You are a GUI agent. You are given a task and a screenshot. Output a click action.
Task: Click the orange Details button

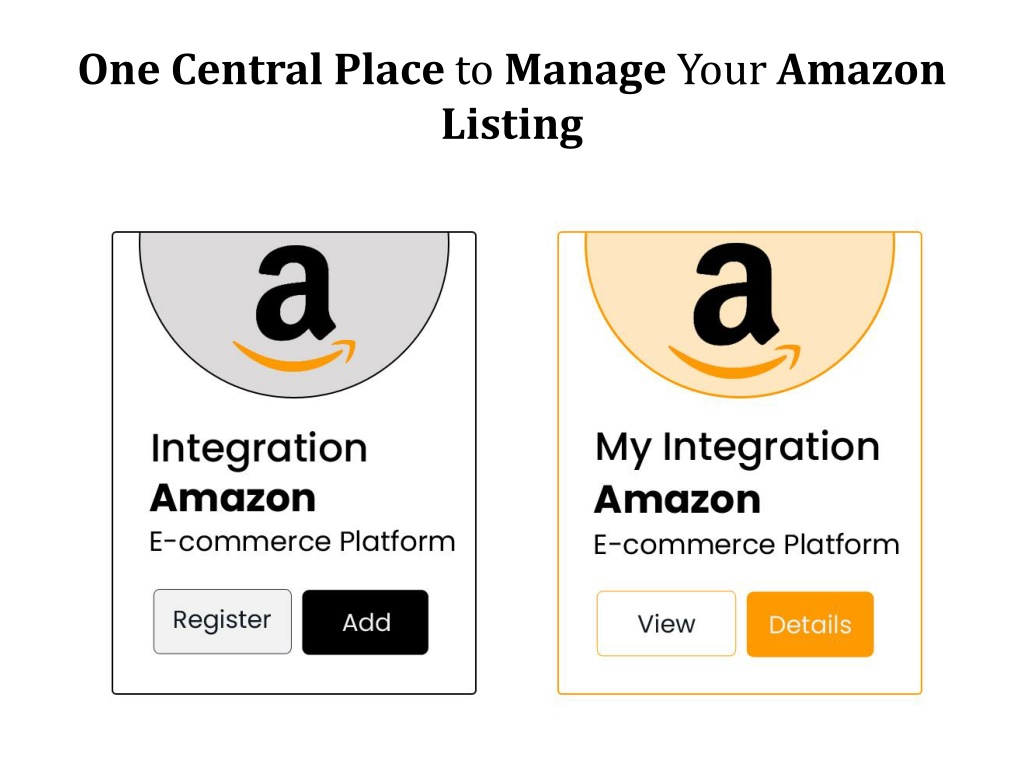810,624
